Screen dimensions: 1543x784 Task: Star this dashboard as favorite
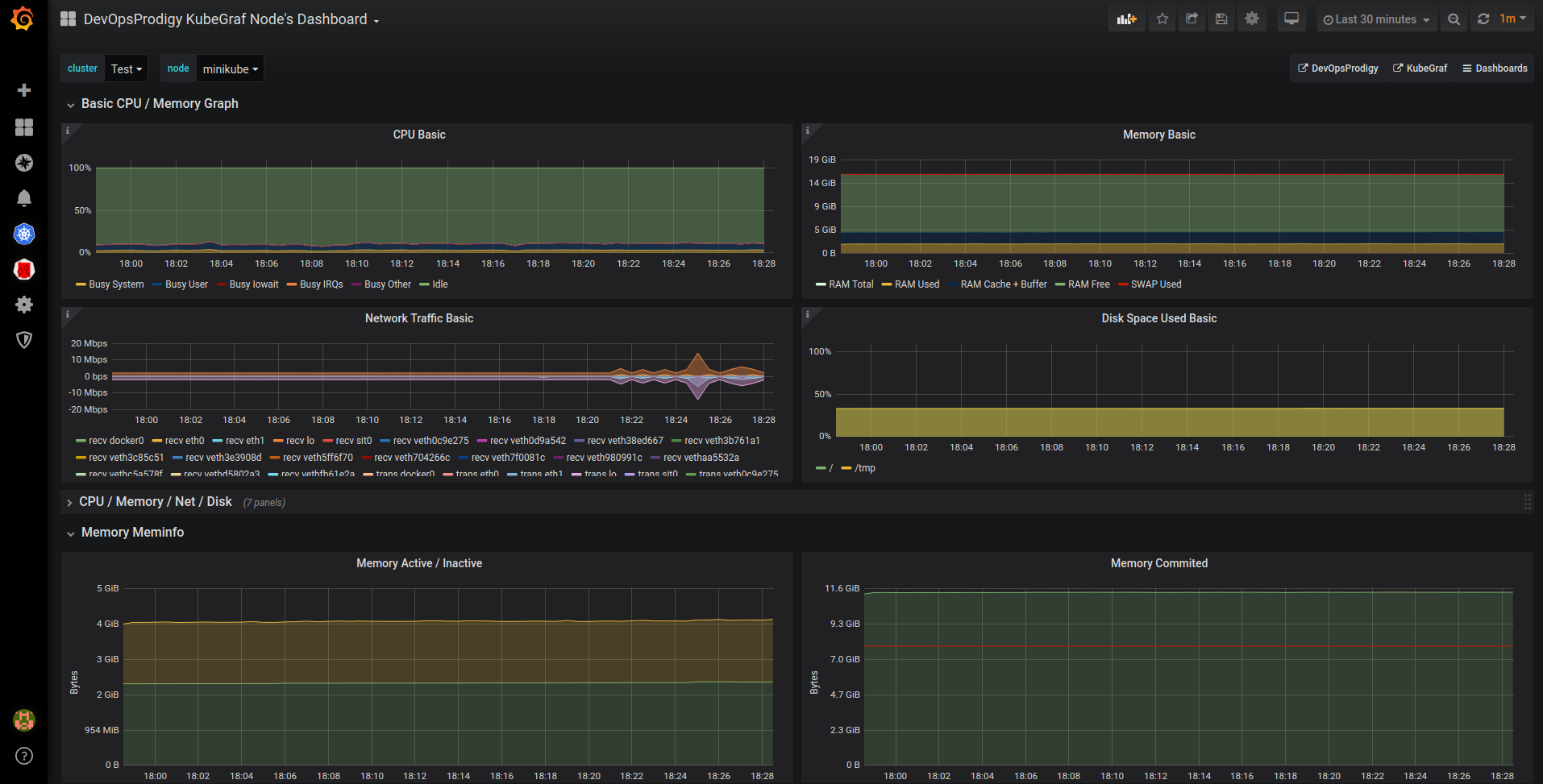[x=1162, y=19]
